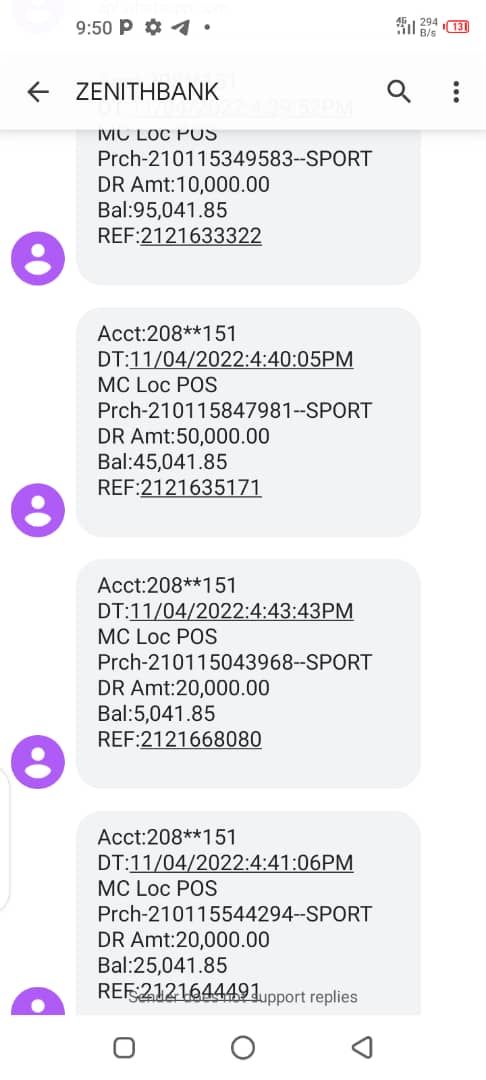Open reference link 2121633322
The image size is (486, 1080).
pos(201,236)
